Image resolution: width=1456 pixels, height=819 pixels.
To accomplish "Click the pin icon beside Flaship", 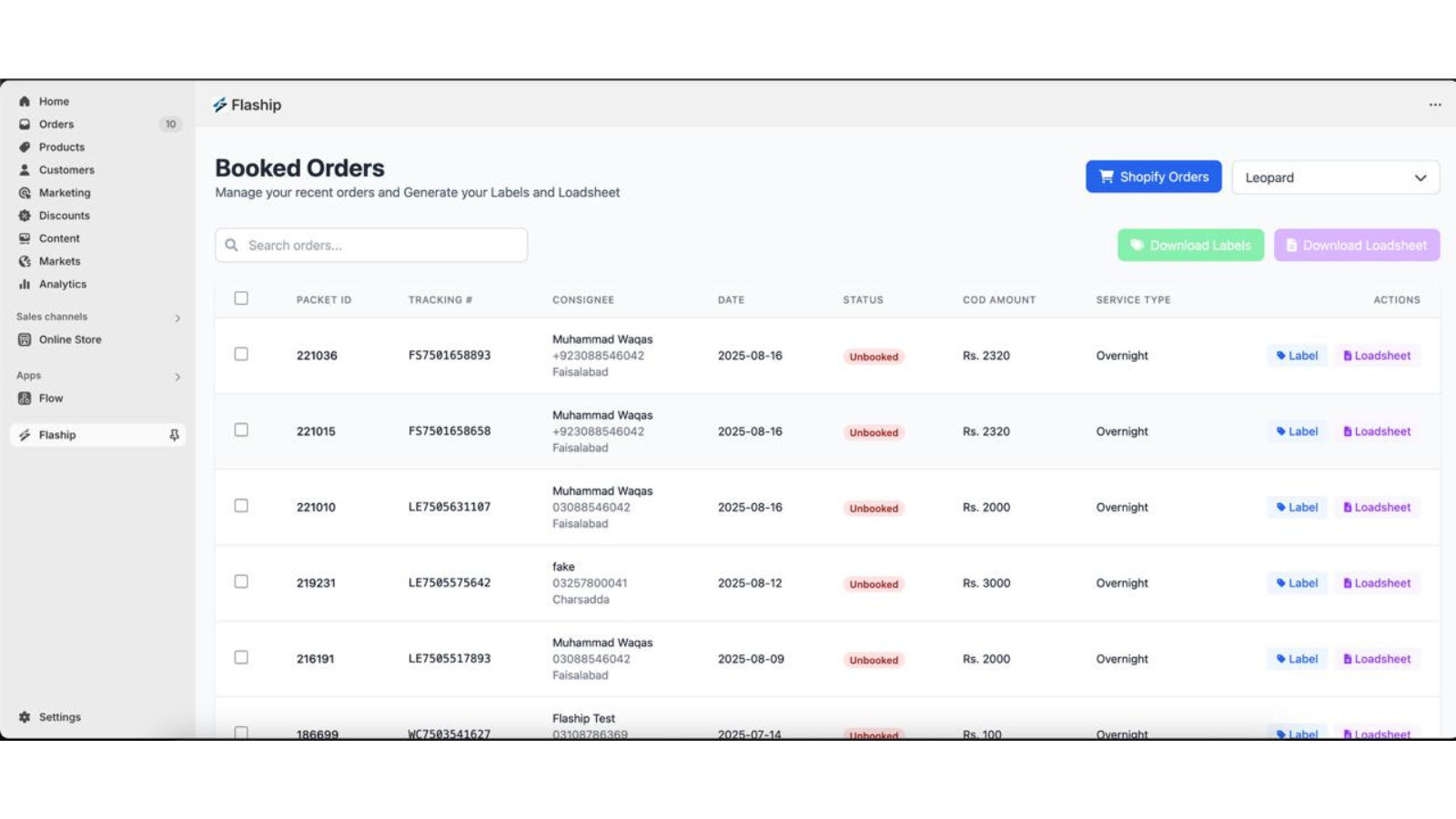I will 174,435.
